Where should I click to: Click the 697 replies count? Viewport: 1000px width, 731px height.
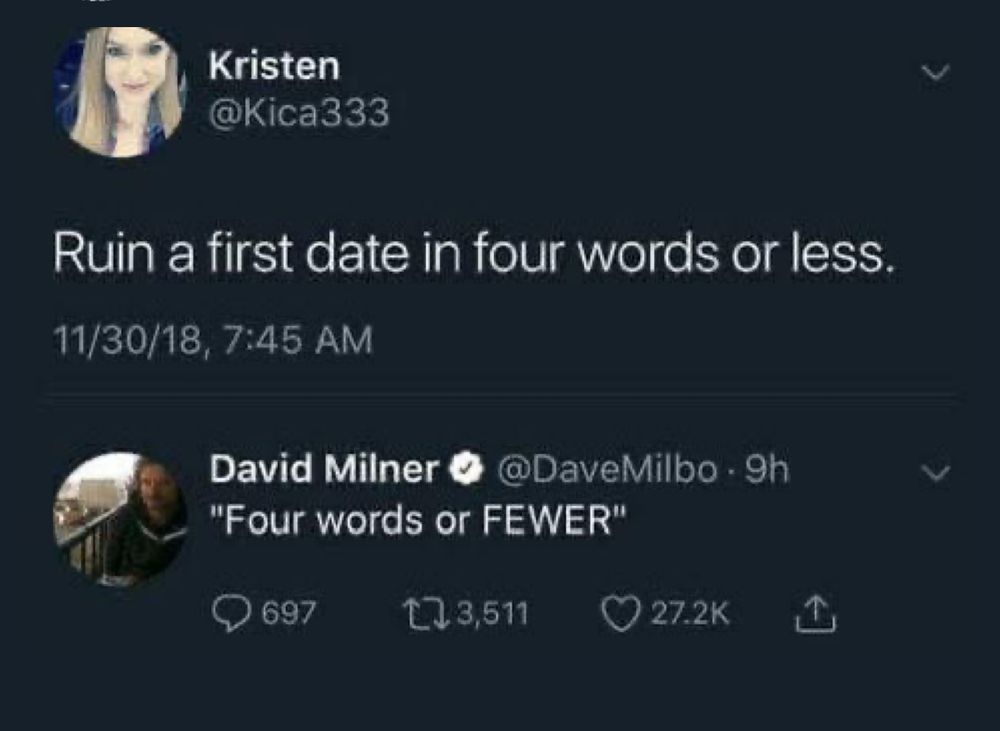(290, 614)
